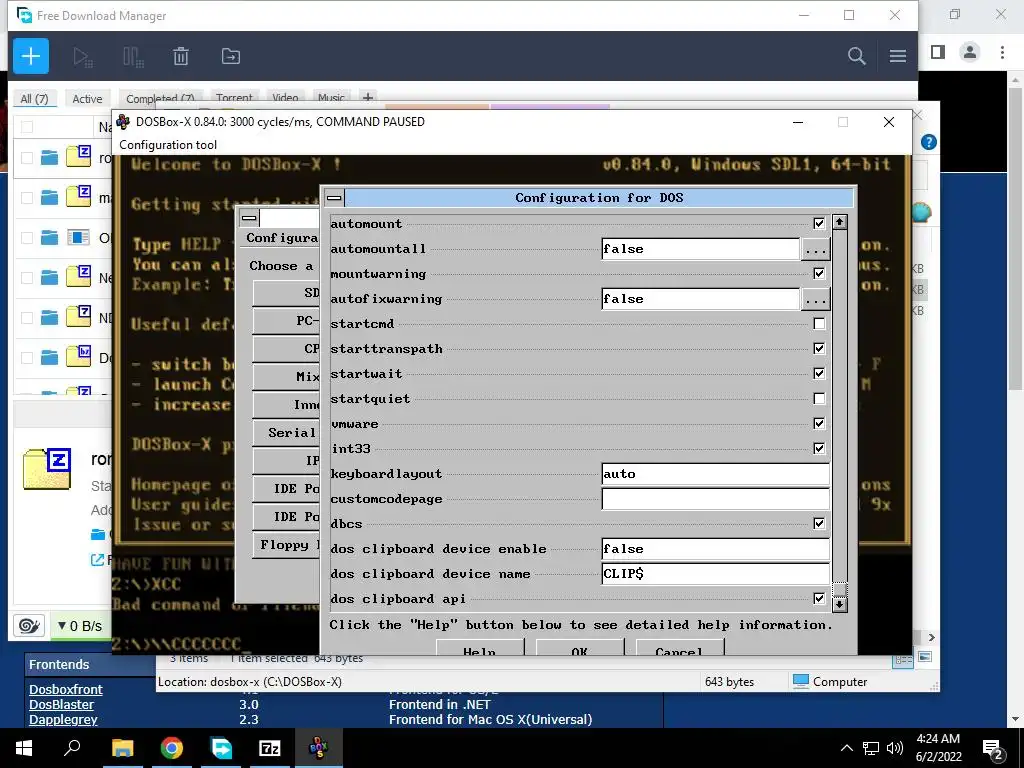Click the snail speed mode icon

29,626
